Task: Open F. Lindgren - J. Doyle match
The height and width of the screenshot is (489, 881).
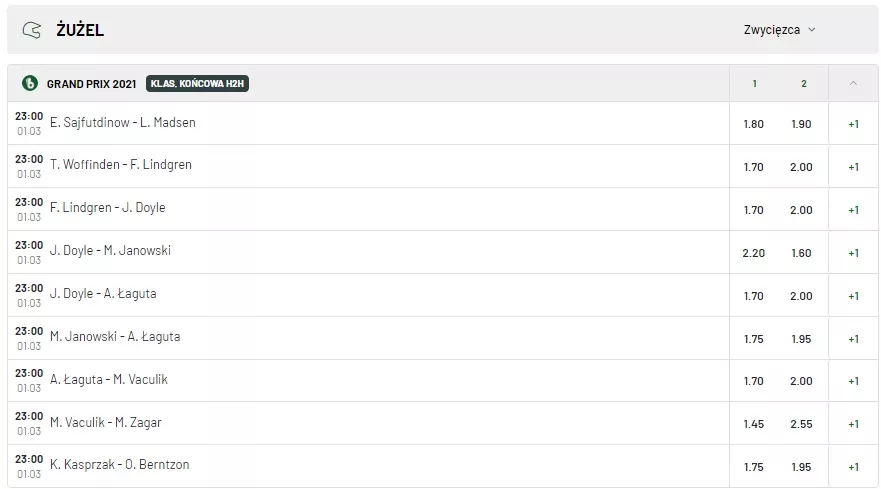Action: click(x=107, y=207)
